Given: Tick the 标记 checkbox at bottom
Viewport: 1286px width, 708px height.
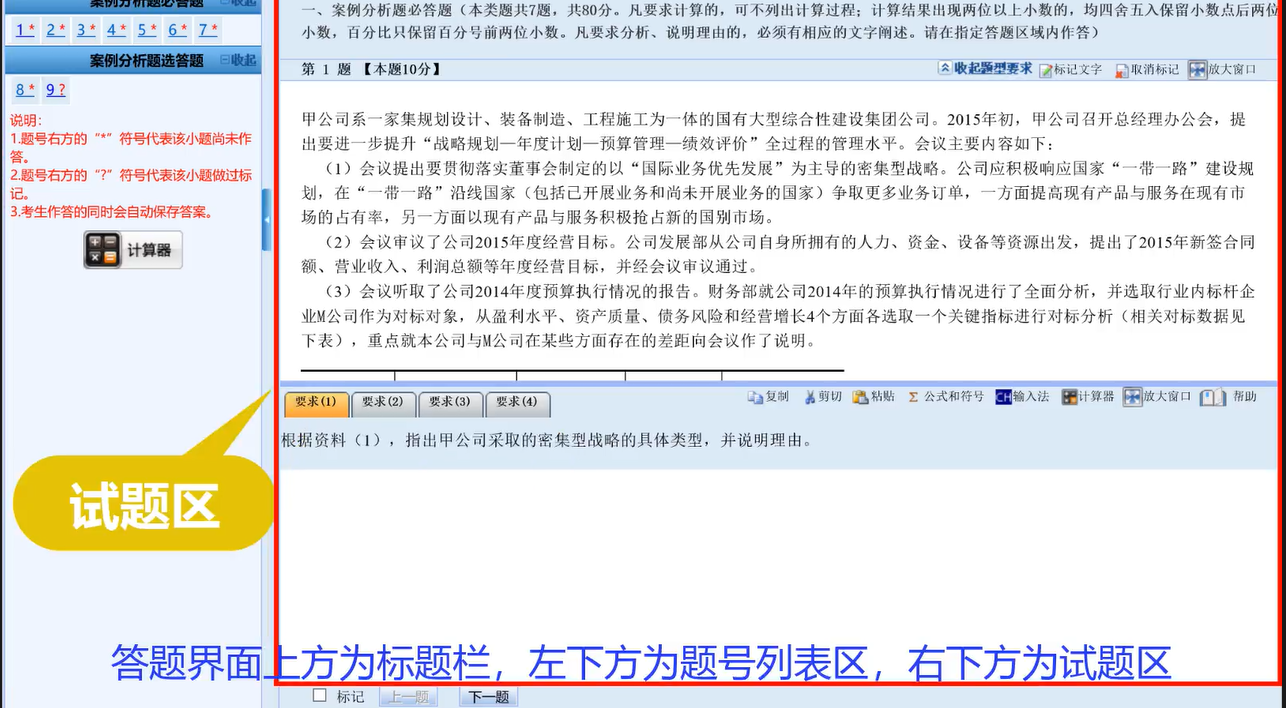Looking at the screenshot, I should pyautogui.click(x=320, y=696).
